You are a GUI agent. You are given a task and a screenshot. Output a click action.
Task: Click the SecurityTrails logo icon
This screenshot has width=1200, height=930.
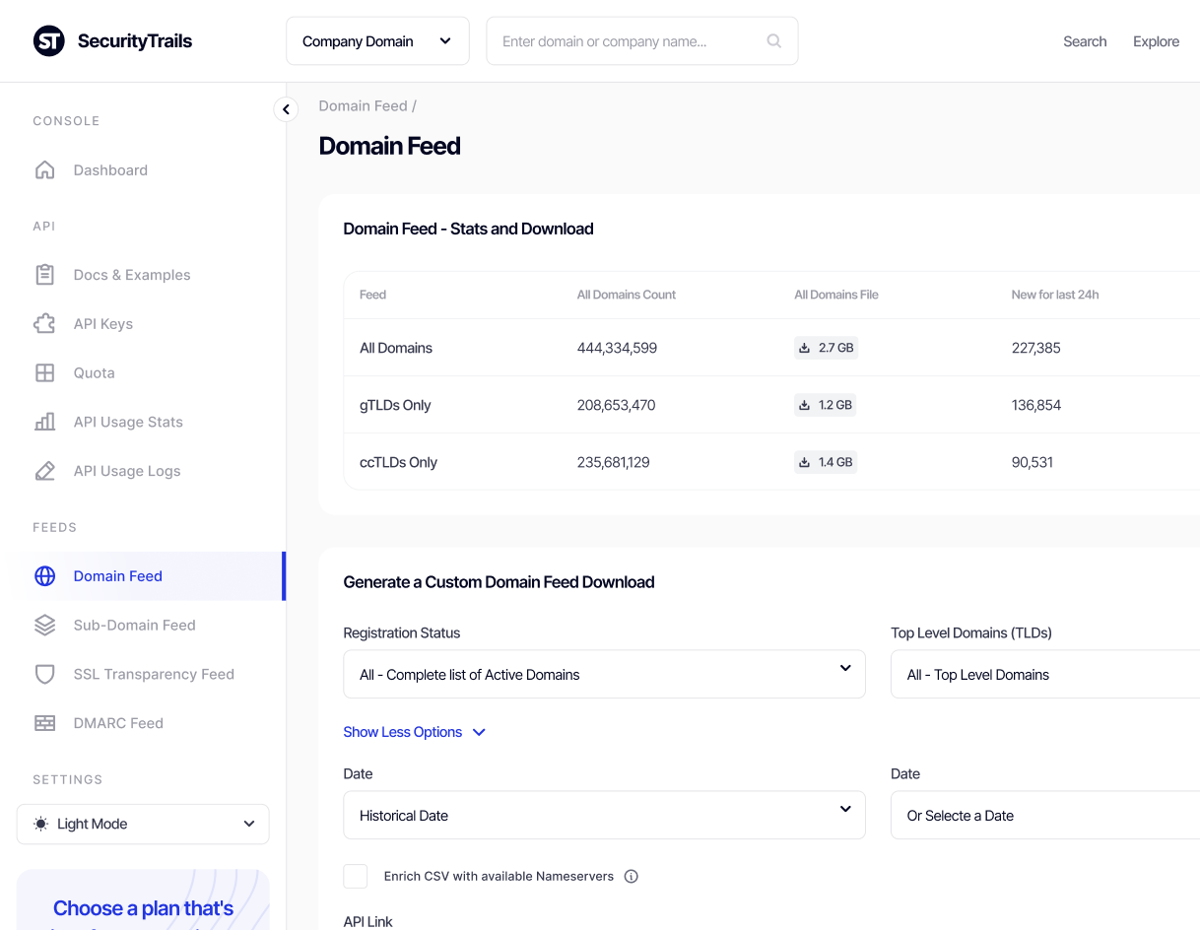[49, 41]
